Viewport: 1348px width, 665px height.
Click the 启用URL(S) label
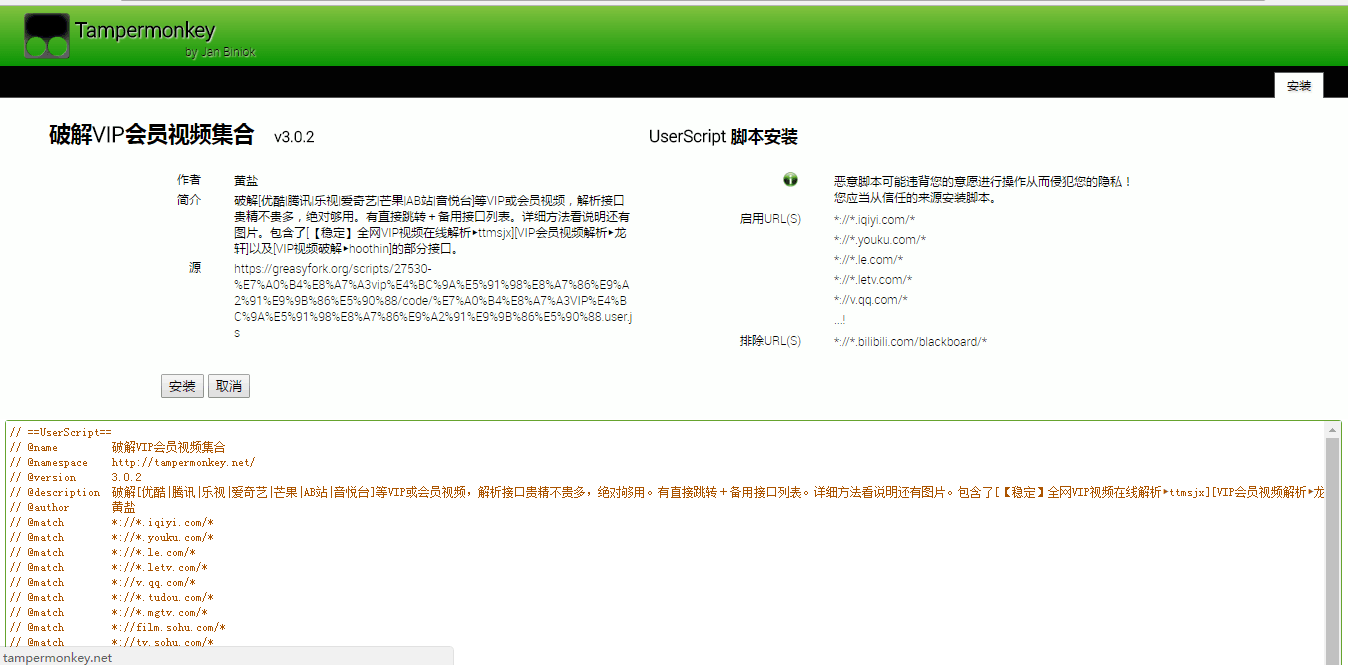point(770,219)
